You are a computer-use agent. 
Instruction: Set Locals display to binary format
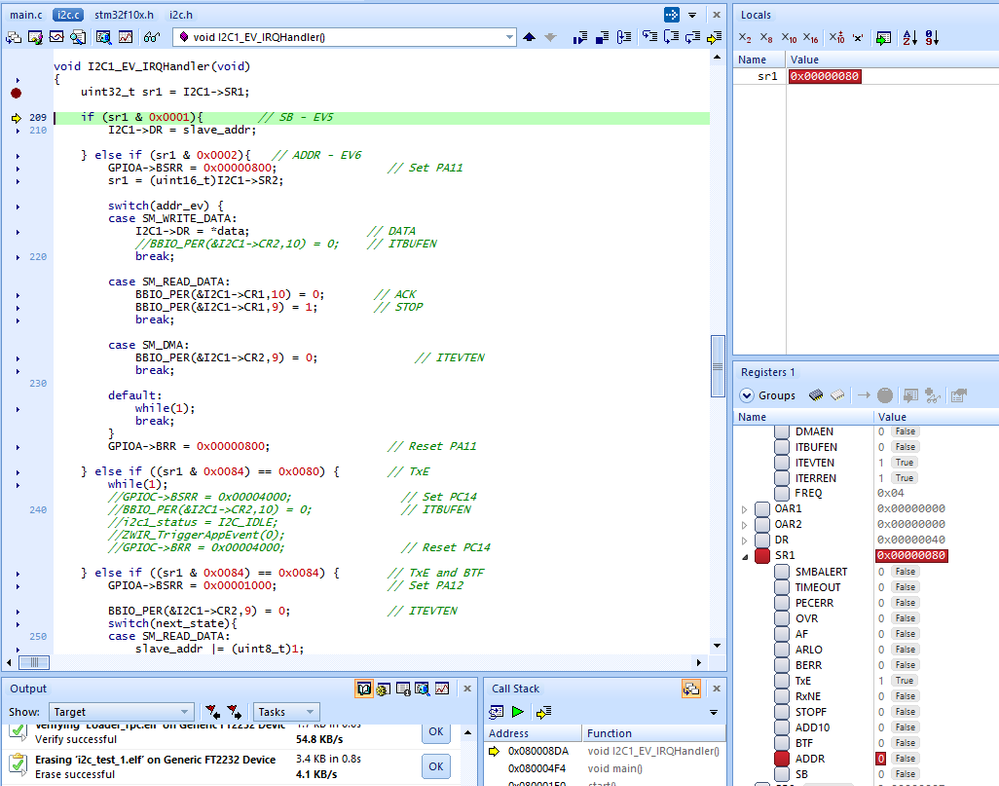pos(744,38)
